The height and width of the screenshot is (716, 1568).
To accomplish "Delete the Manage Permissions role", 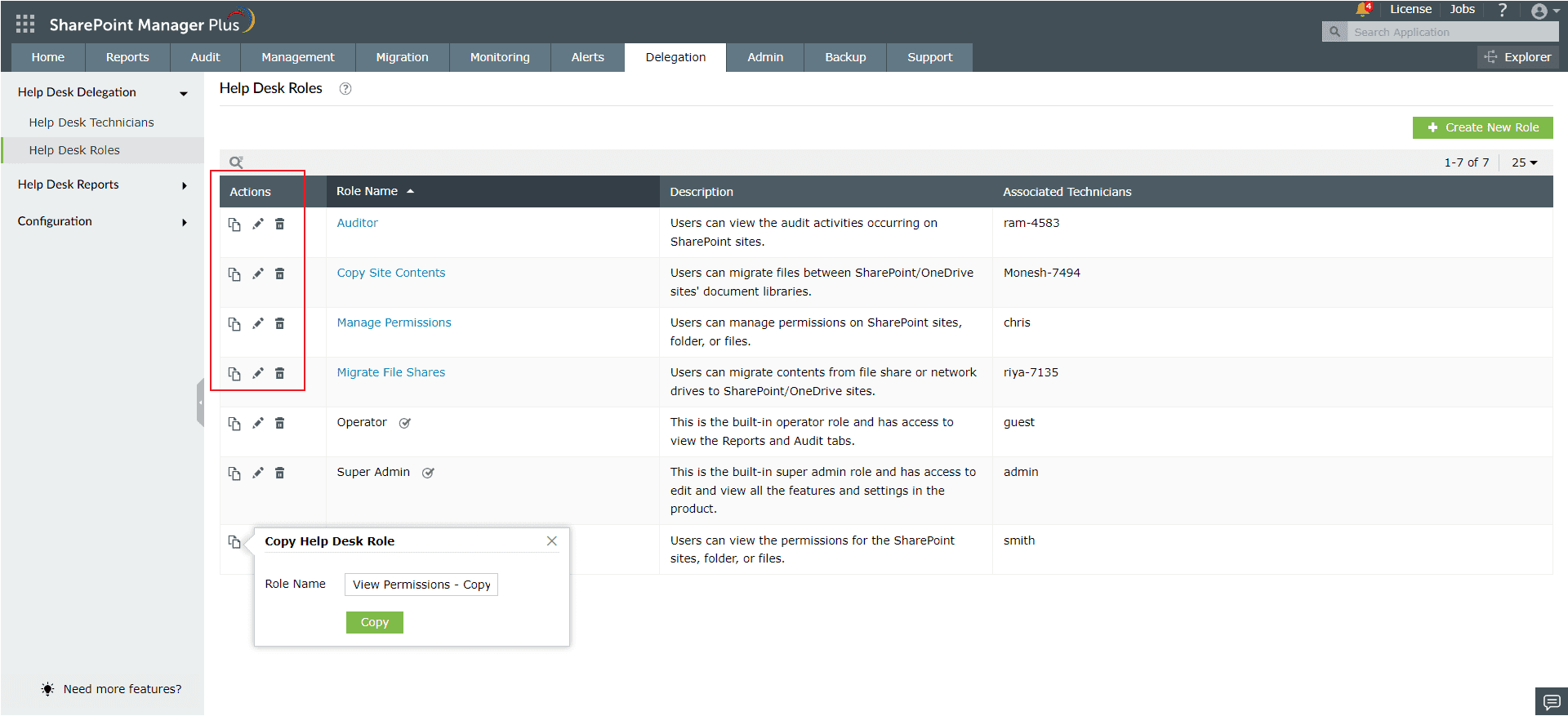I will point(280,323).
